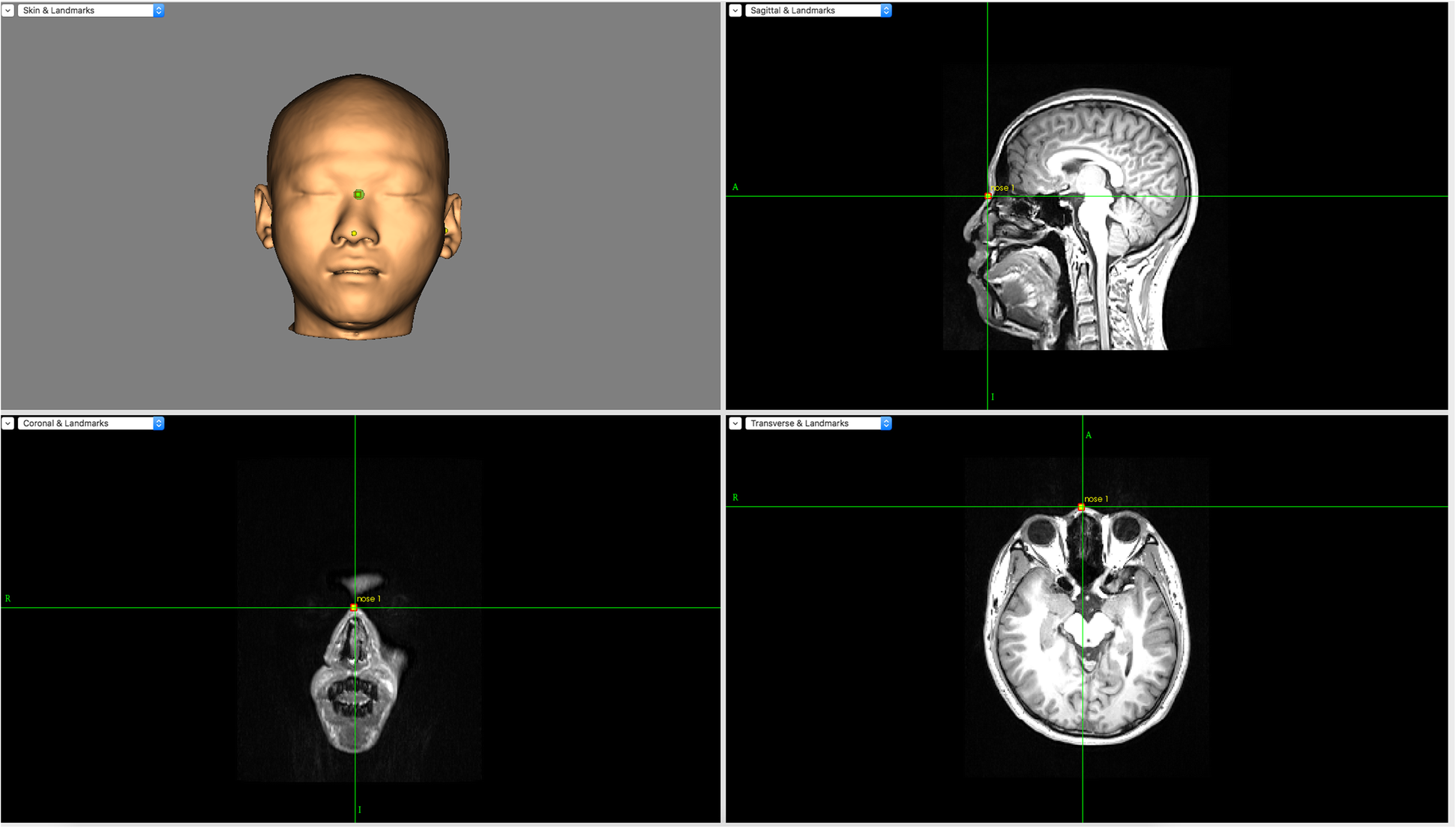This screenshot has width=1456, height=828.
Task: Click the 'nose 1' label in sagittal view
Action: [x=1003, y=188]
